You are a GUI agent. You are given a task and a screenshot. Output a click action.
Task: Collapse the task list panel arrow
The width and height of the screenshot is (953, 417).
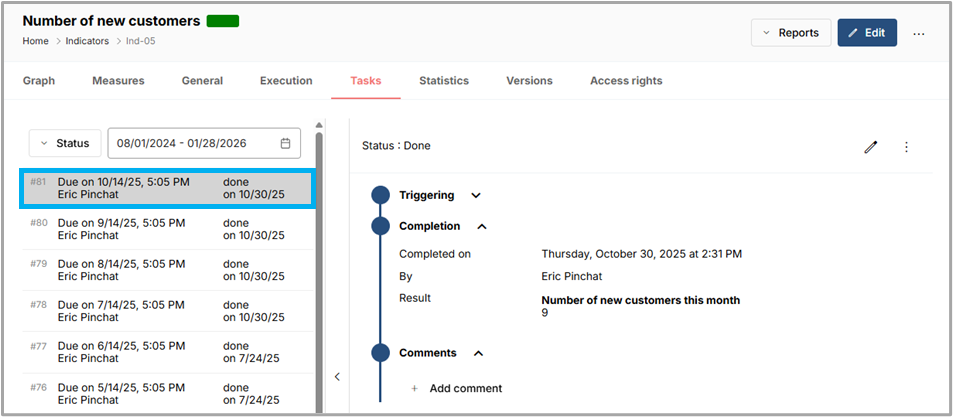[337, 377]
